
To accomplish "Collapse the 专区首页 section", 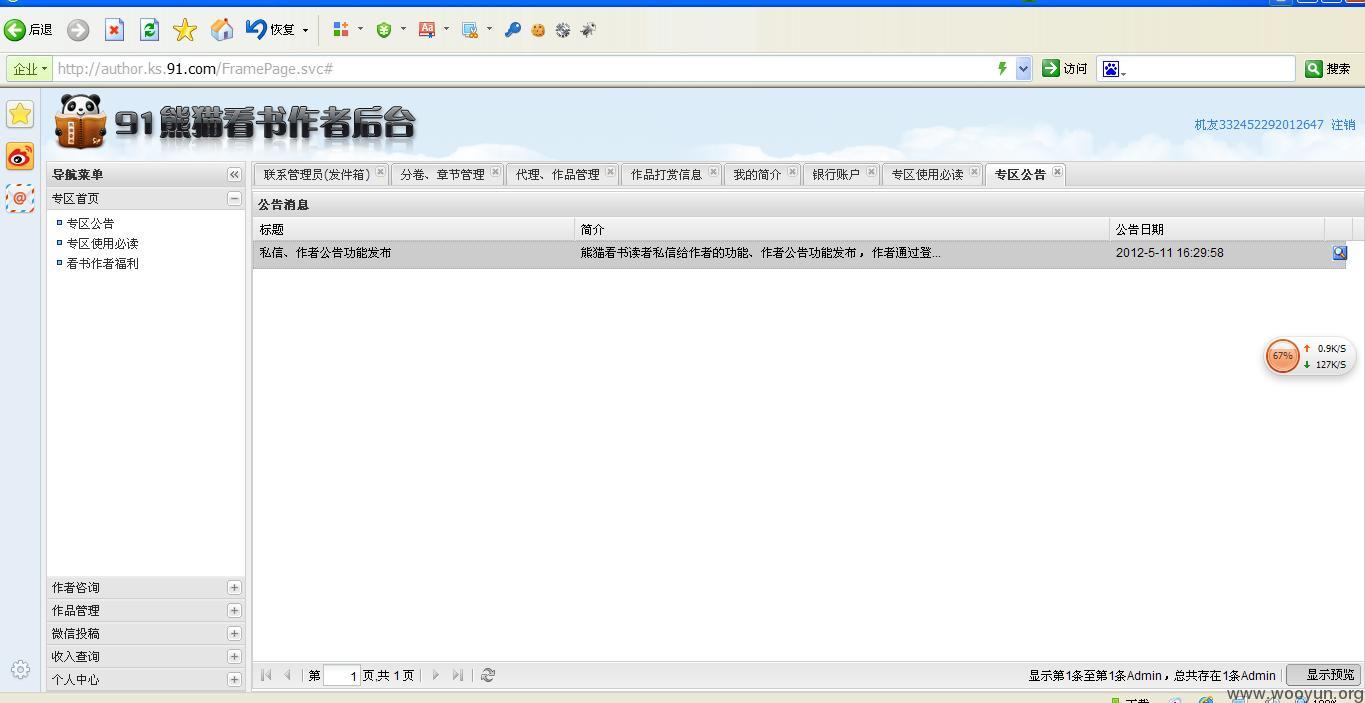I will click(234, 198).
